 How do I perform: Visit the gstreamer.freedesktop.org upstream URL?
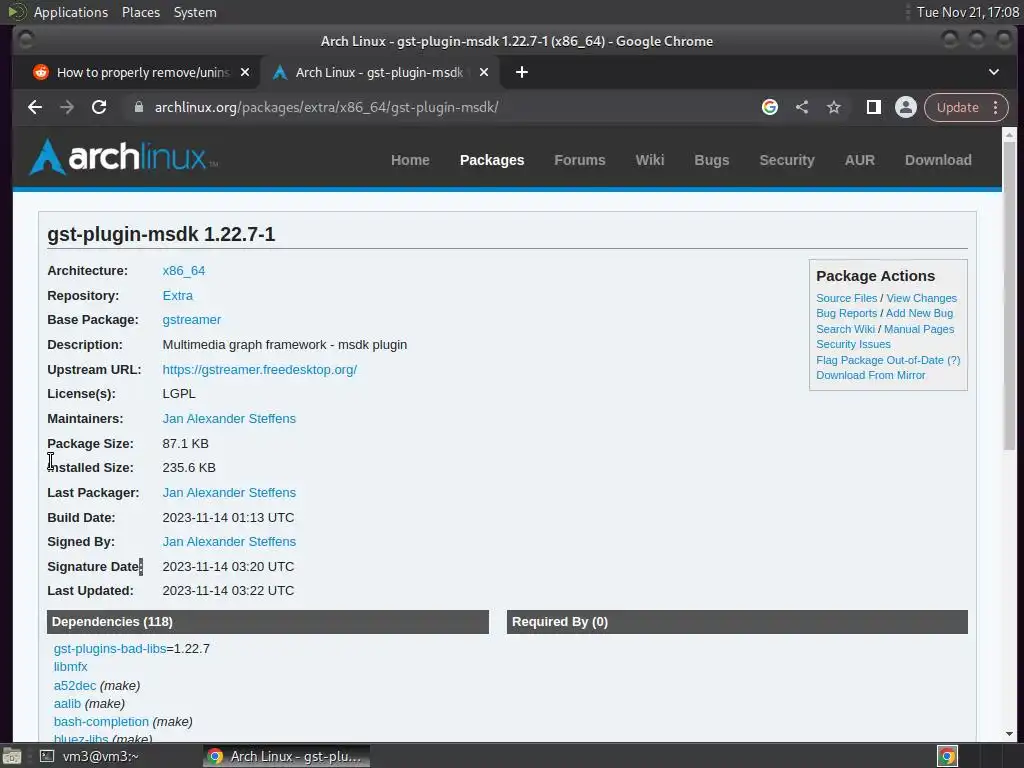pyautogui.click(x=259, y=370)
